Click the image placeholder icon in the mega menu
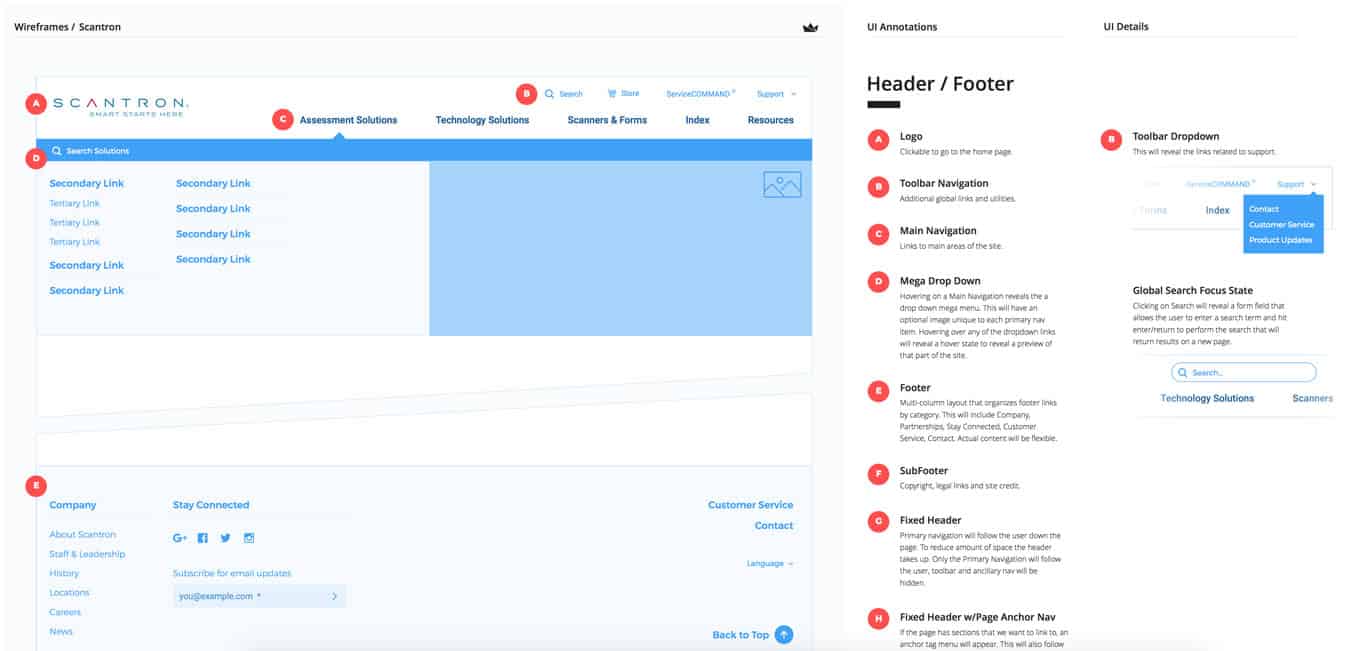The width and height of the screenshot is (1350, 651). click(x=782, y=184)
